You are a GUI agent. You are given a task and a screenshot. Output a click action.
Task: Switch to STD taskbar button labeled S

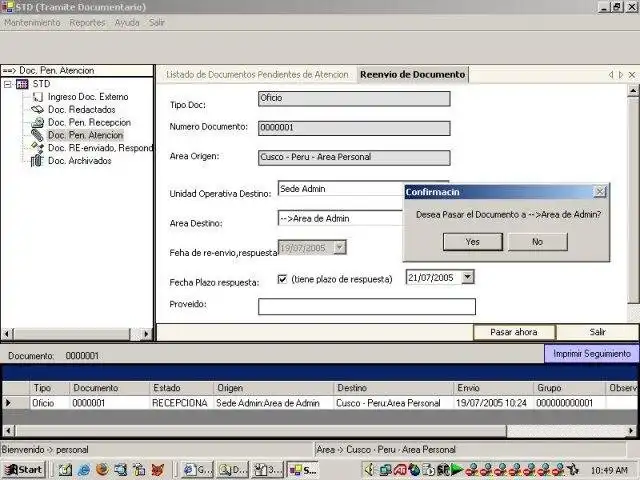point(303,470)
